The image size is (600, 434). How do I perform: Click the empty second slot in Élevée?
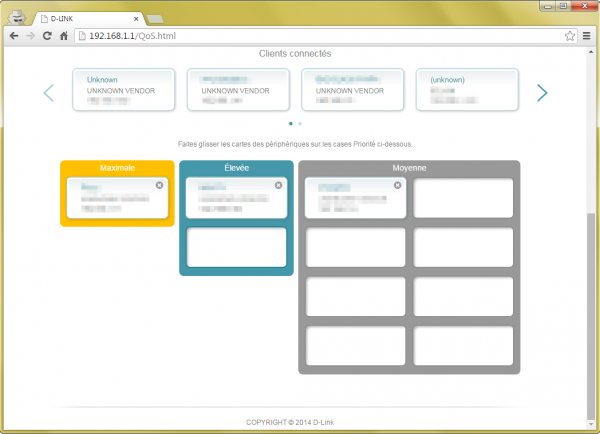pyautogui.click(x=237, y=247)
